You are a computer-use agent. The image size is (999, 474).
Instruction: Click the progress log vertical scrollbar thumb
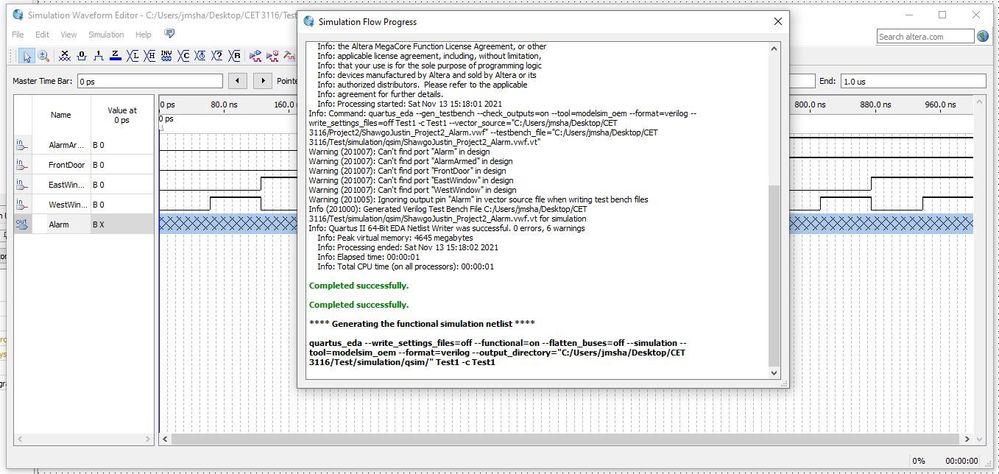774,275
